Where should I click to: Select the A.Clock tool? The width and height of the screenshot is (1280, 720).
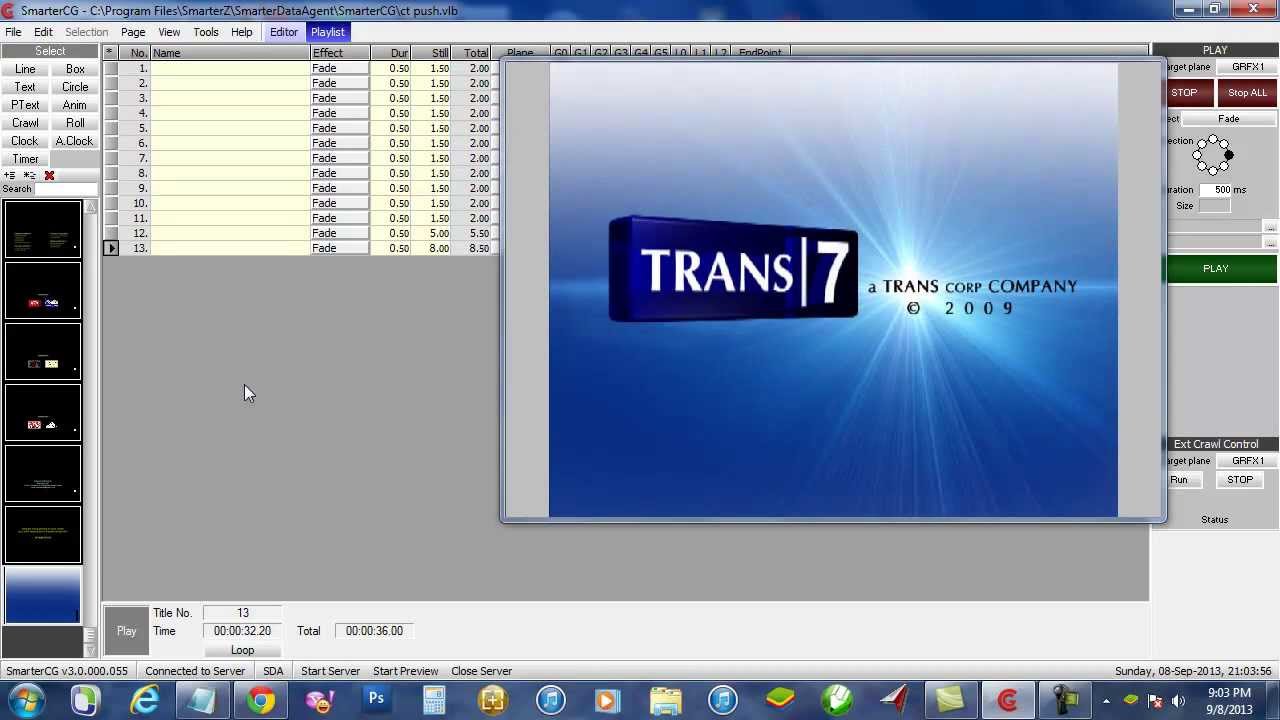click(75, 141)
